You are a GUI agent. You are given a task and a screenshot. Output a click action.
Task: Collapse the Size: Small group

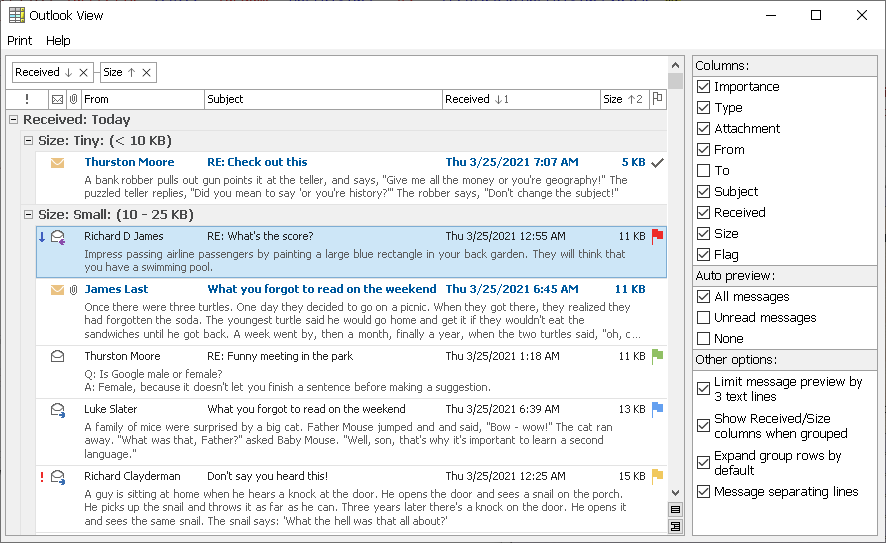[x=28, y=215]
